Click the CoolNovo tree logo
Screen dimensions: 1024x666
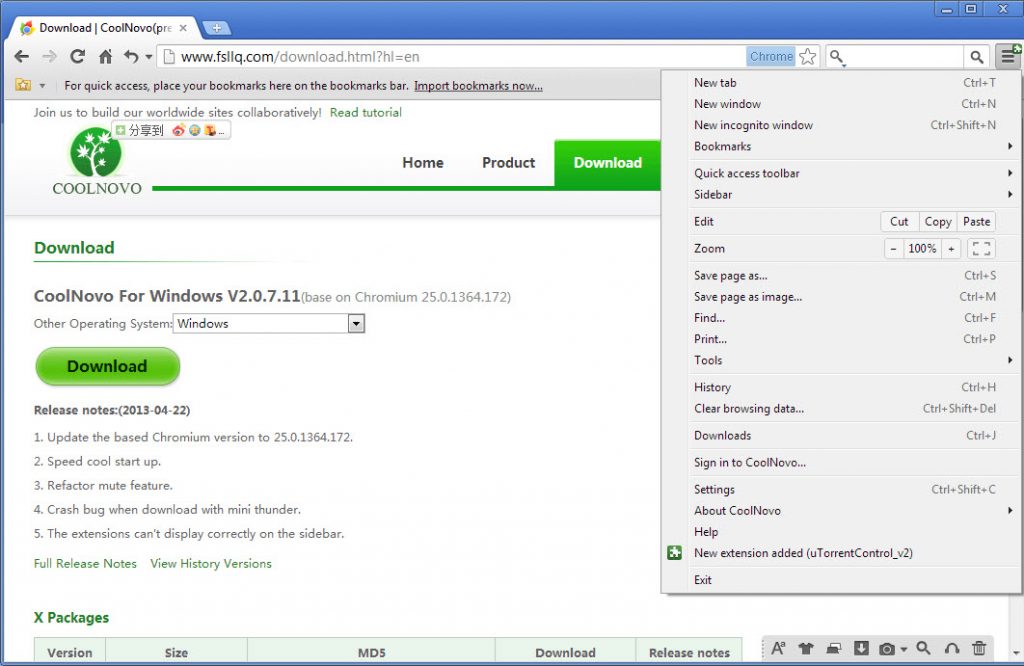[x=96, y=153]
